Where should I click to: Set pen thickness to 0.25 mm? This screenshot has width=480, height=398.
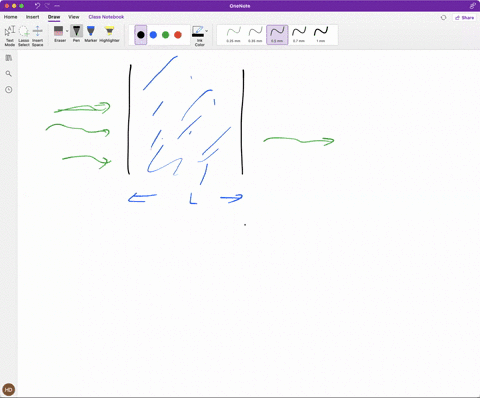234,35
